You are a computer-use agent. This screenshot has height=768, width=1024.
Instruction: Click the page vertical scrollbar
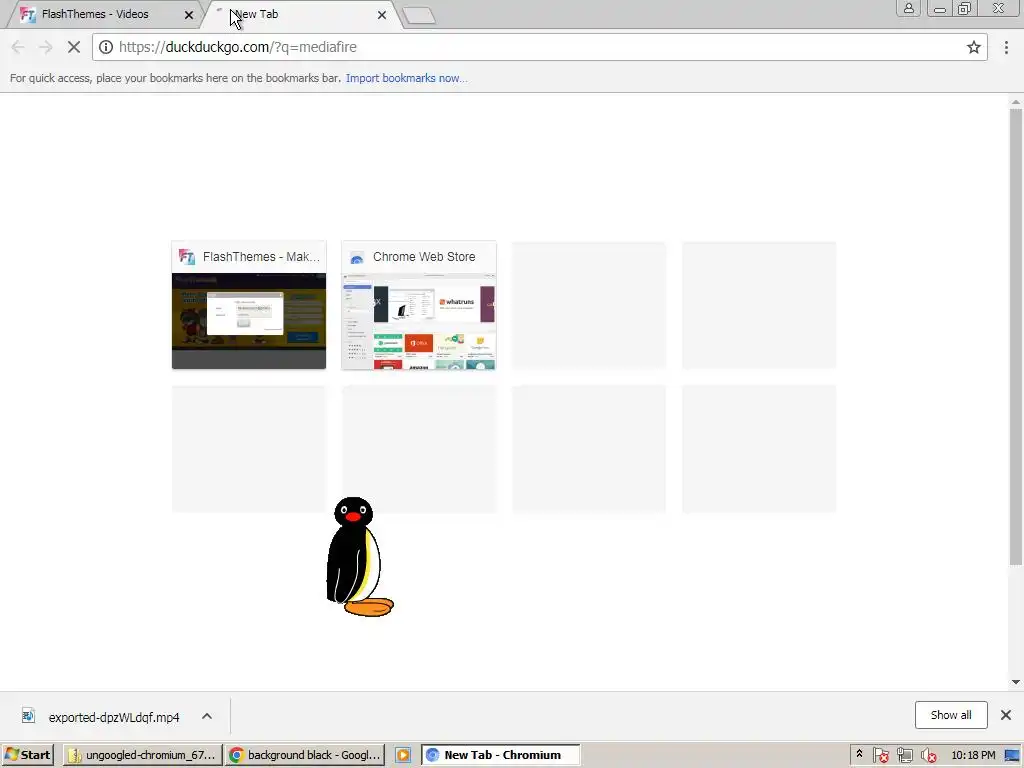click(1016, 336)
